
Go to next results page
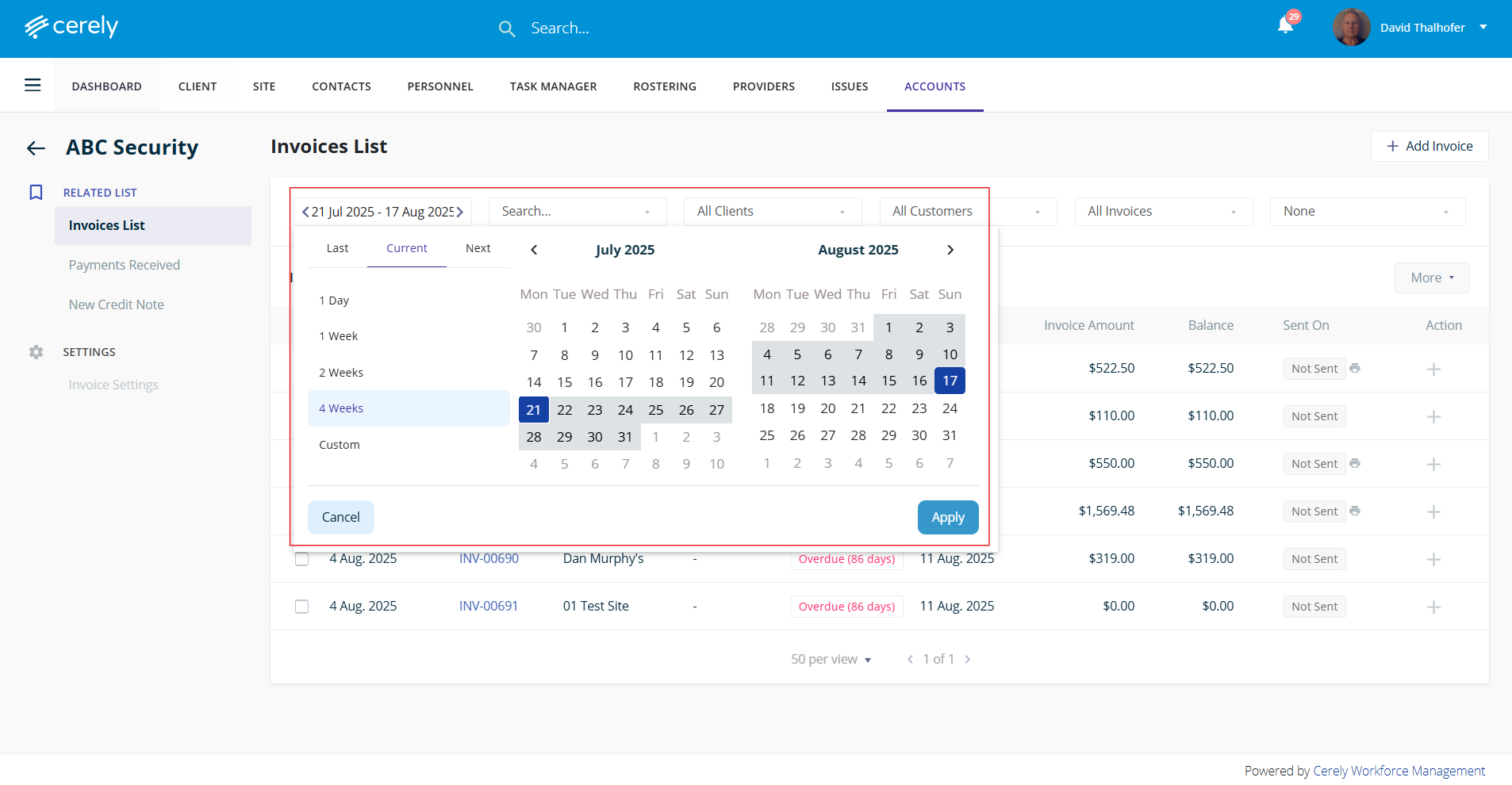pos(968,659)
